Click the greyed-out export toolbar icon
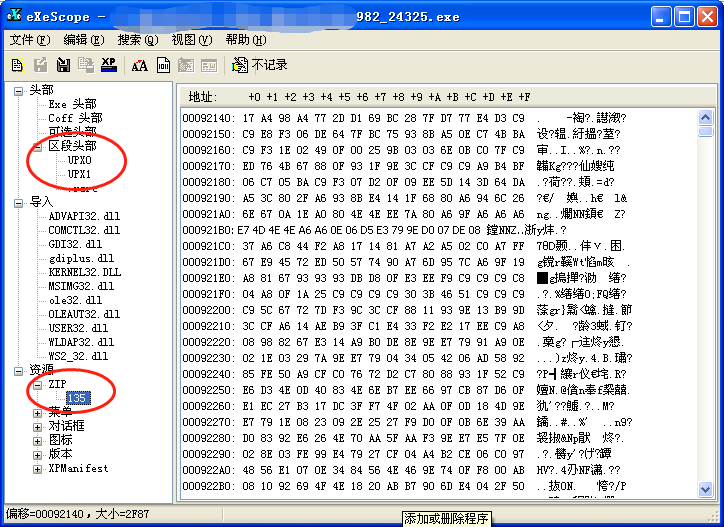The image size is (724, 527). point(41,65)
